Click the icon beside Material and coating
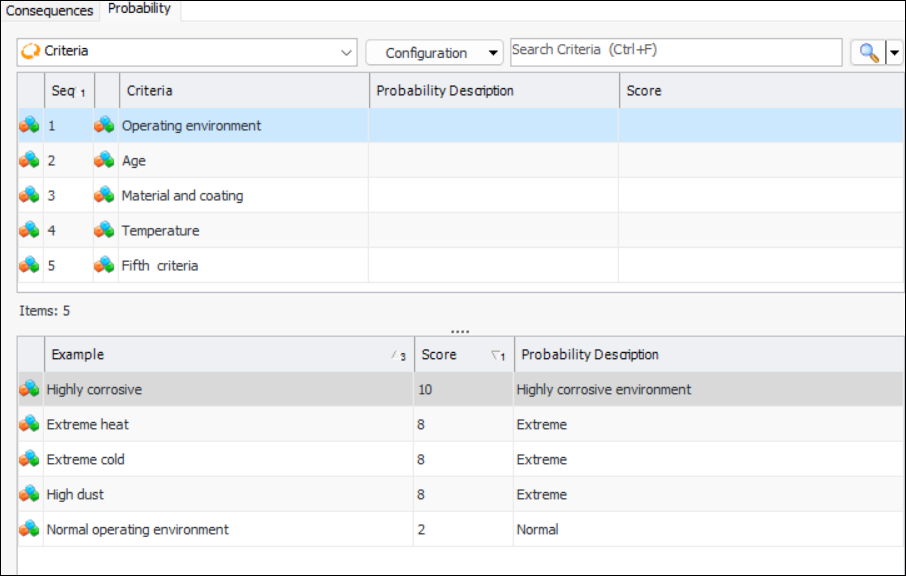 coord(104,196)
